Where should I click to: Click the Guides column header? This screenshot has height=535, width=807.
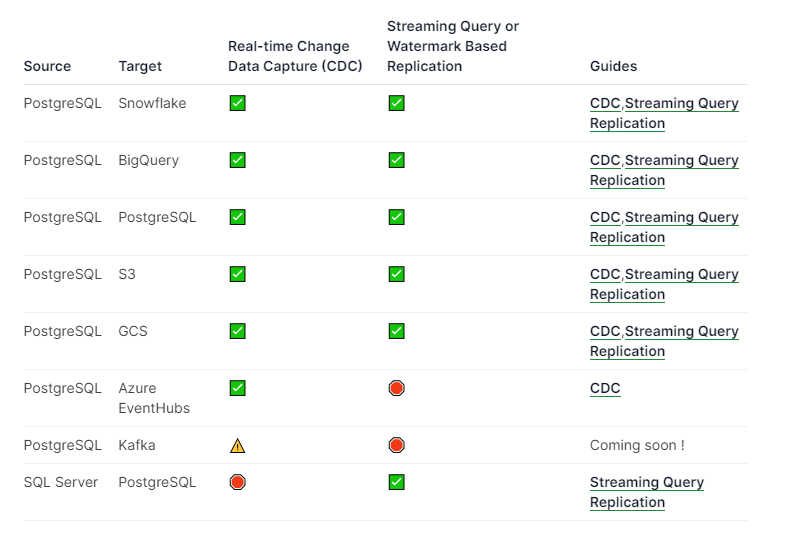coord(613,66)
